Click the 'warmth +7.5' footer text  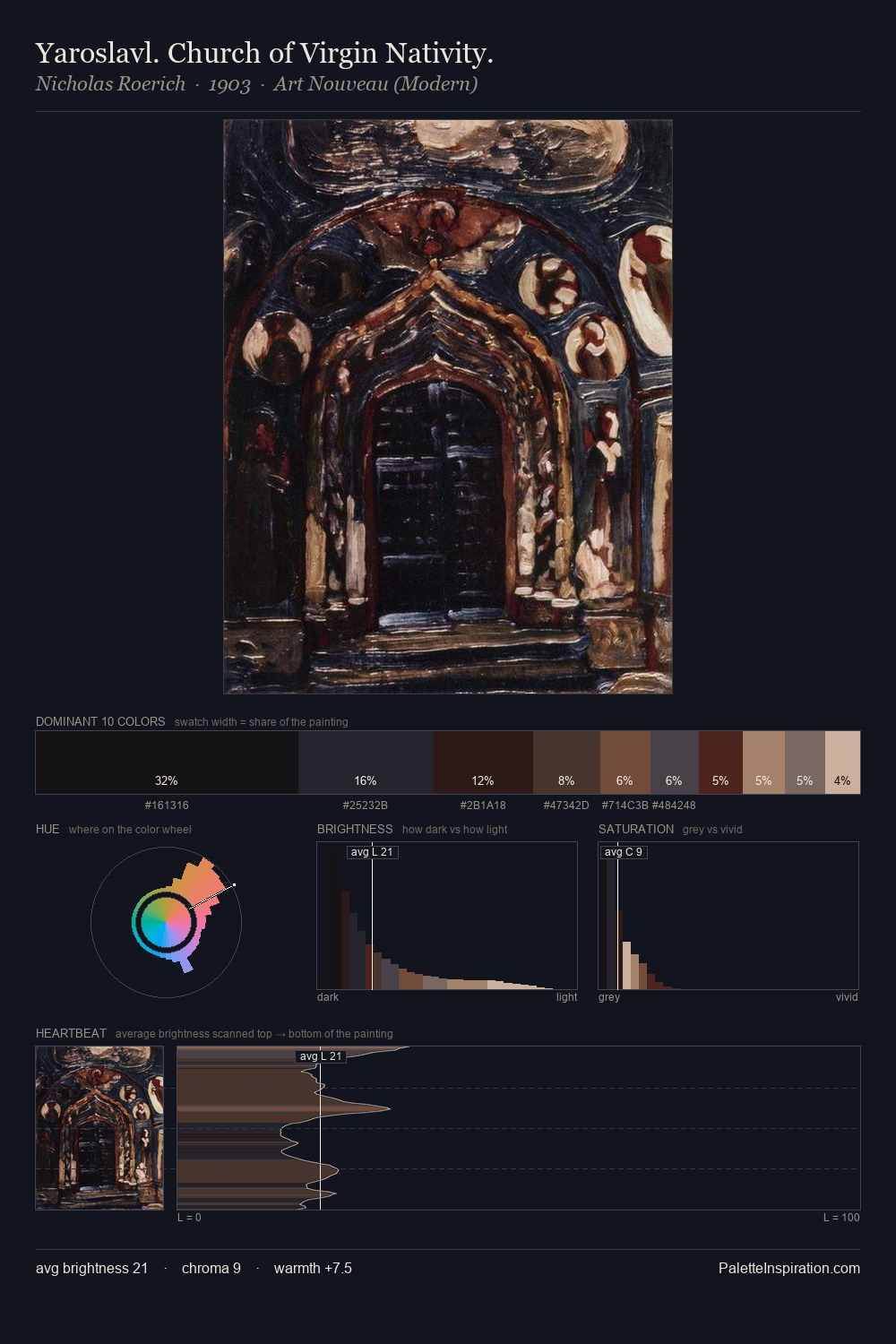[x=313, y=1268]
